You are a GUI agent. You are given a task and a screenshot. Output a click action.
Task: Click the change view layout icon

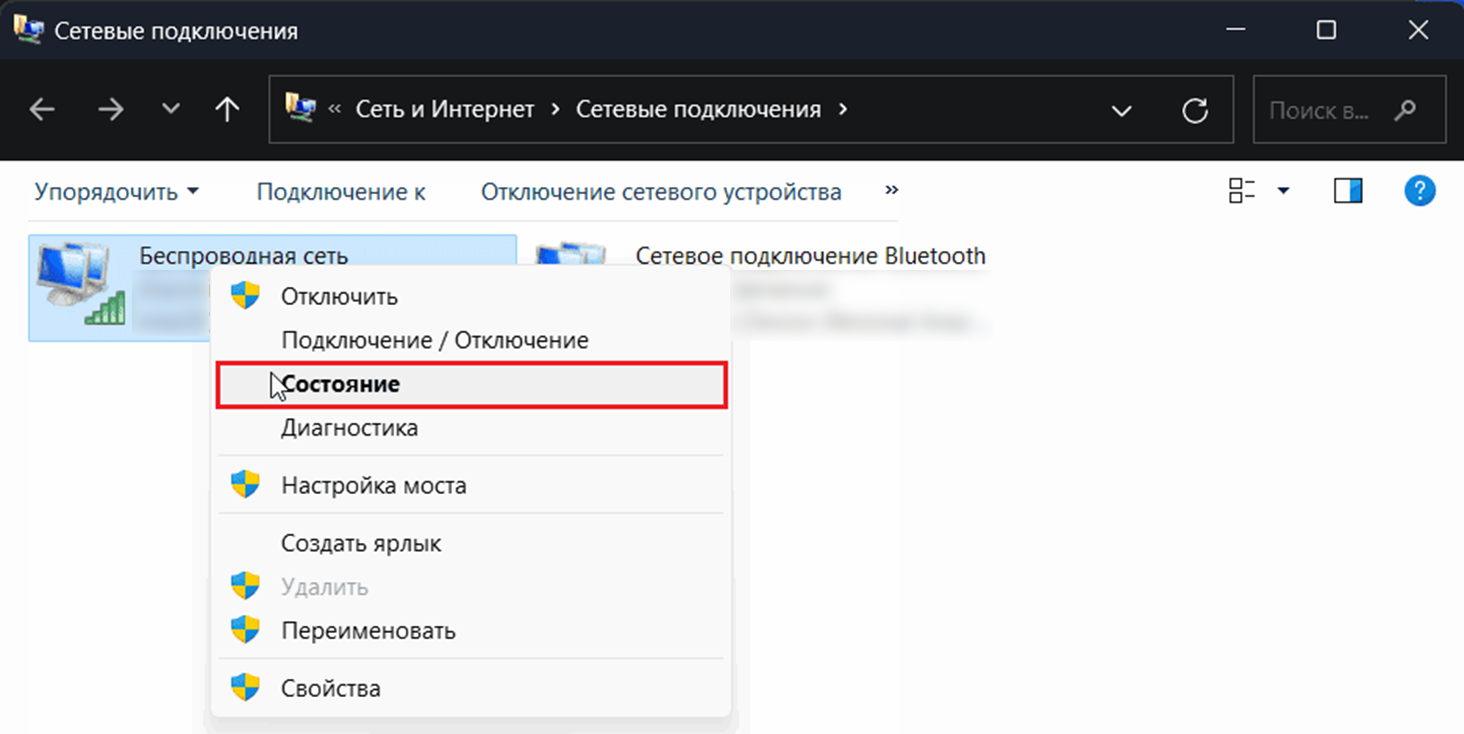pos(1242,191)
